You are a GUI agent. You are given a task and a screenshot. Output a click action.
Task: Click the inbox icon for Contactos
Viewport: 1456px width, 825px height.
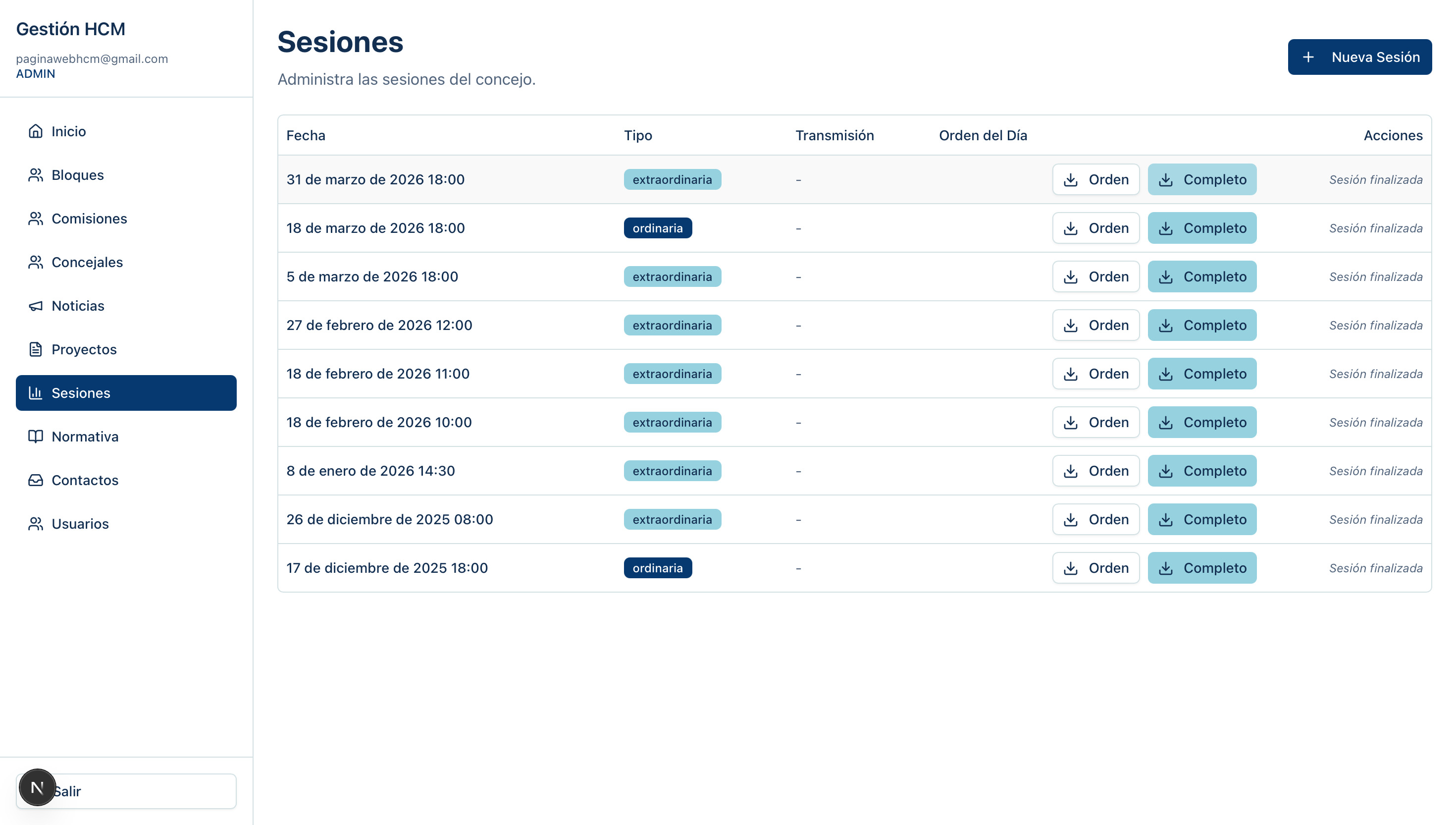tap(36, 481)
